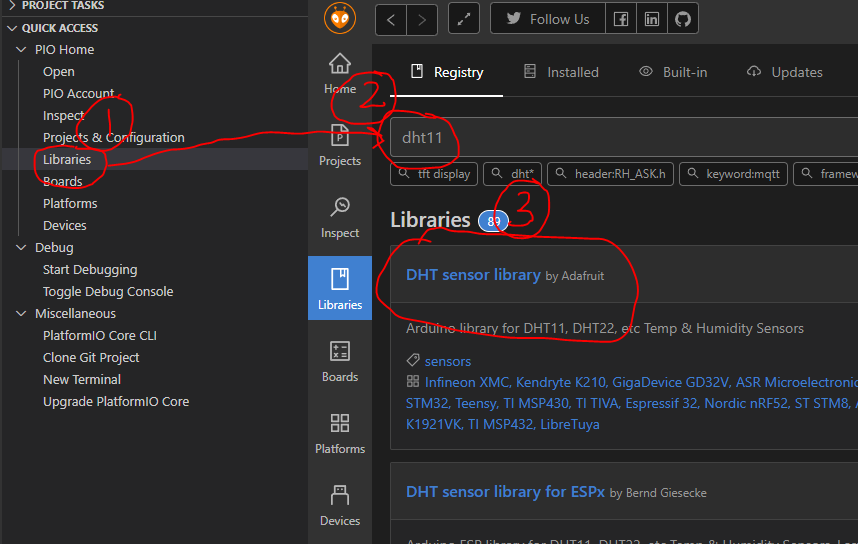Open Home in the PIO sidebar
This screenshot has width=858, height=544.
340,73
